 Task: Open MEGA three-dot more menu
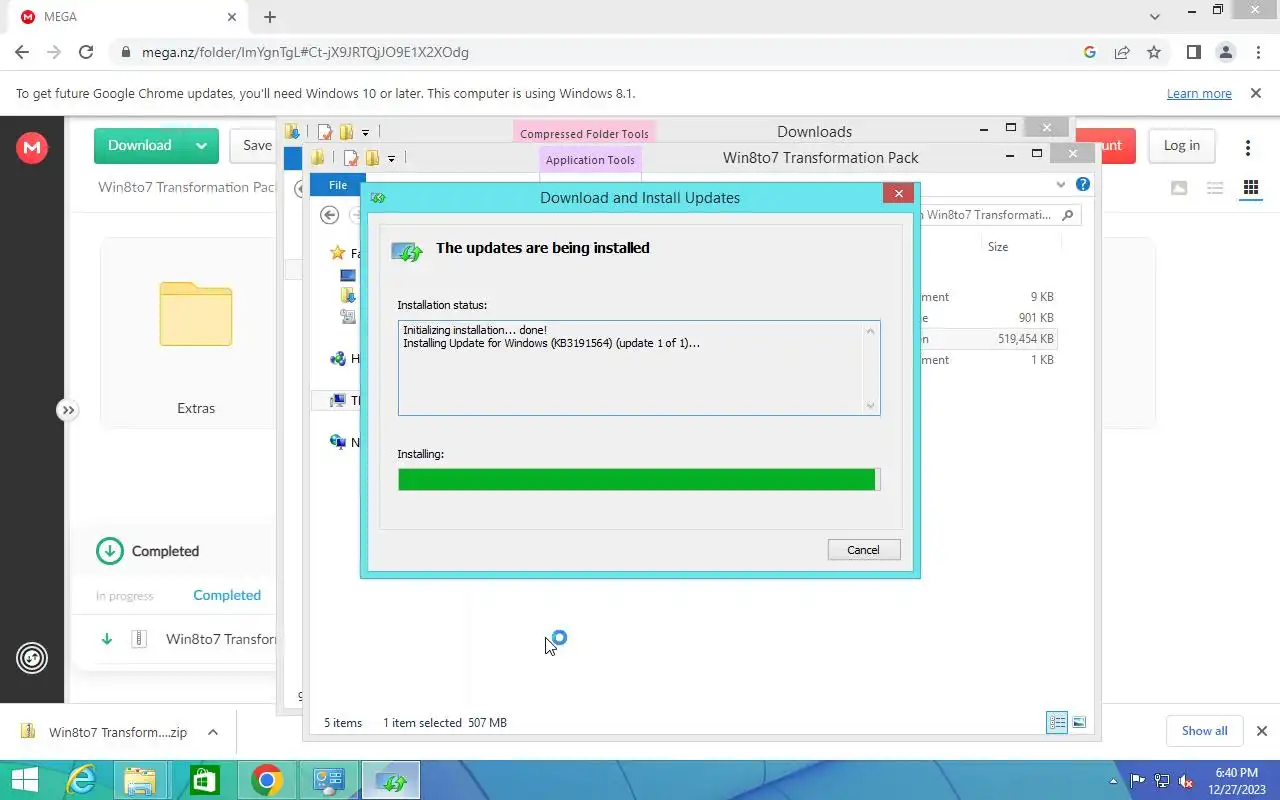coord(1247,147)
